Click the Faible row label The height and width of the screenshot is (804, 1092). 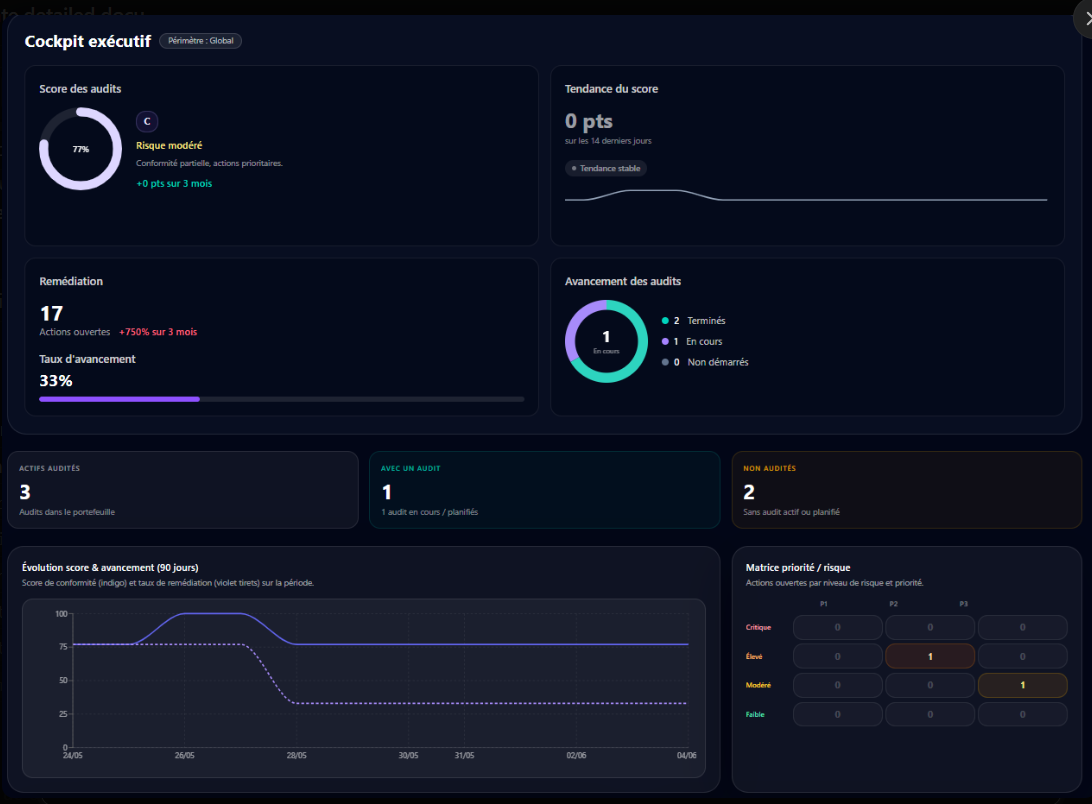pos(755,714)
